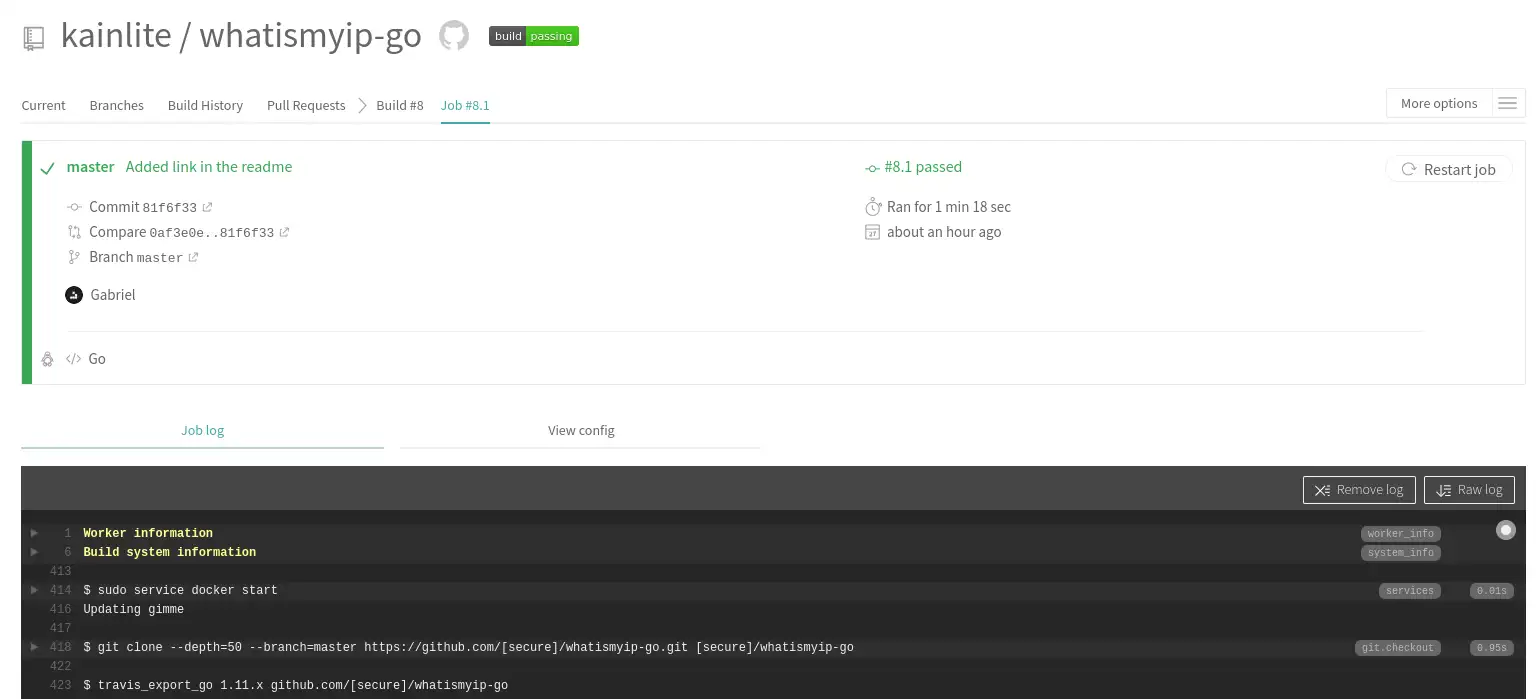This screenshot has width=1540, height=699.
Task: Open the kainlite owner link
Action: click(116, 36)
